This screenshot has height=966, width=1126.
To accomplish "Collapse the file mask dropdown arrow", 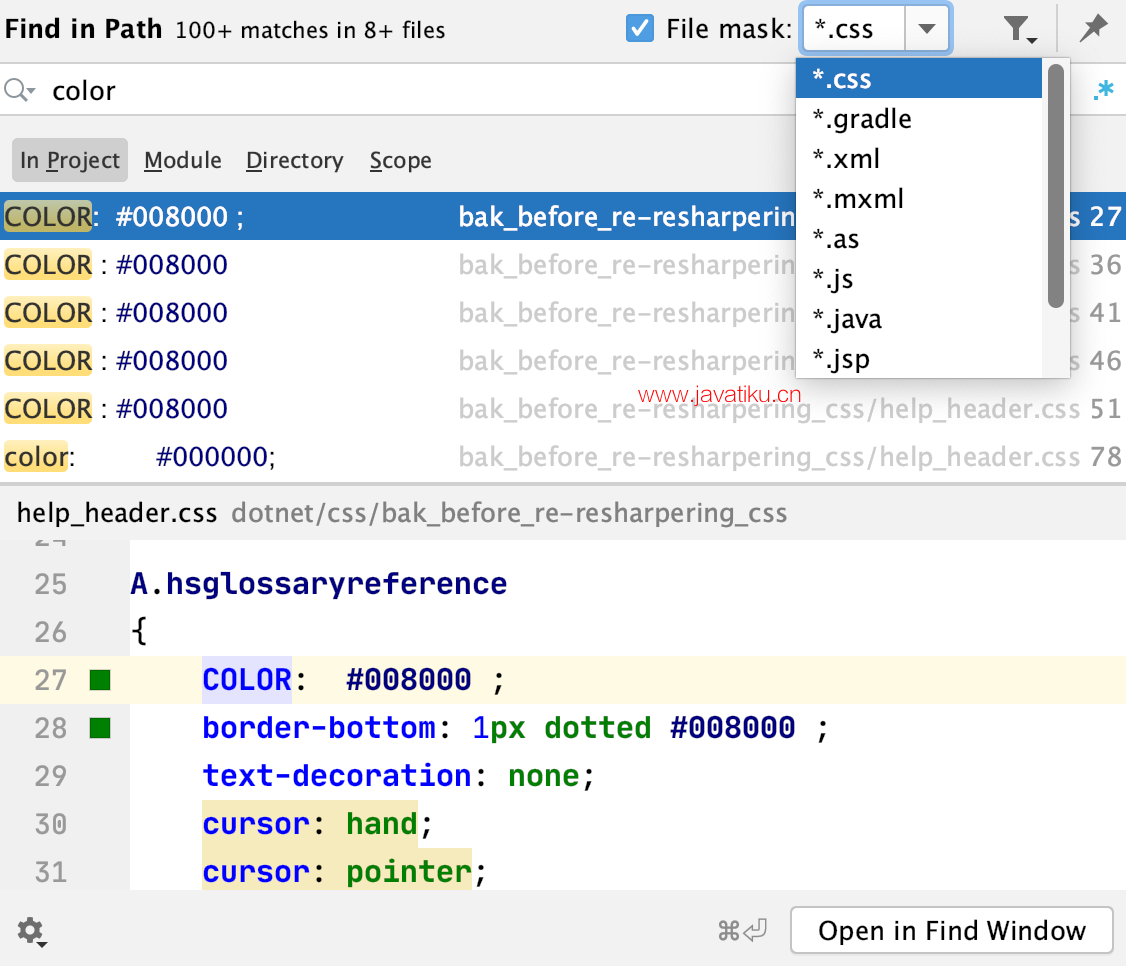I will pos(927,29).
